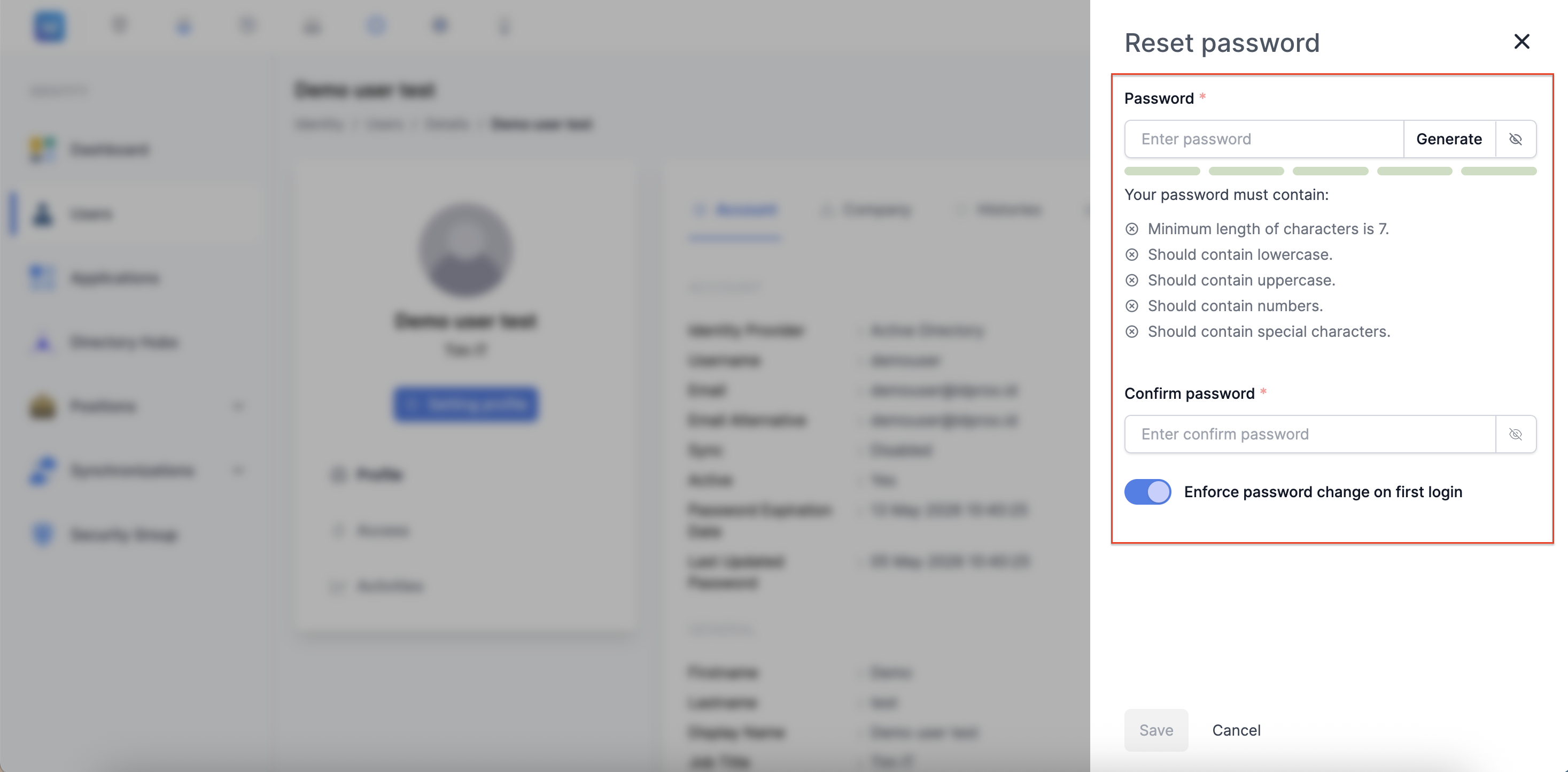Show the Password field's characters
Screen dimensions: 1568x772
point(1515,139)
